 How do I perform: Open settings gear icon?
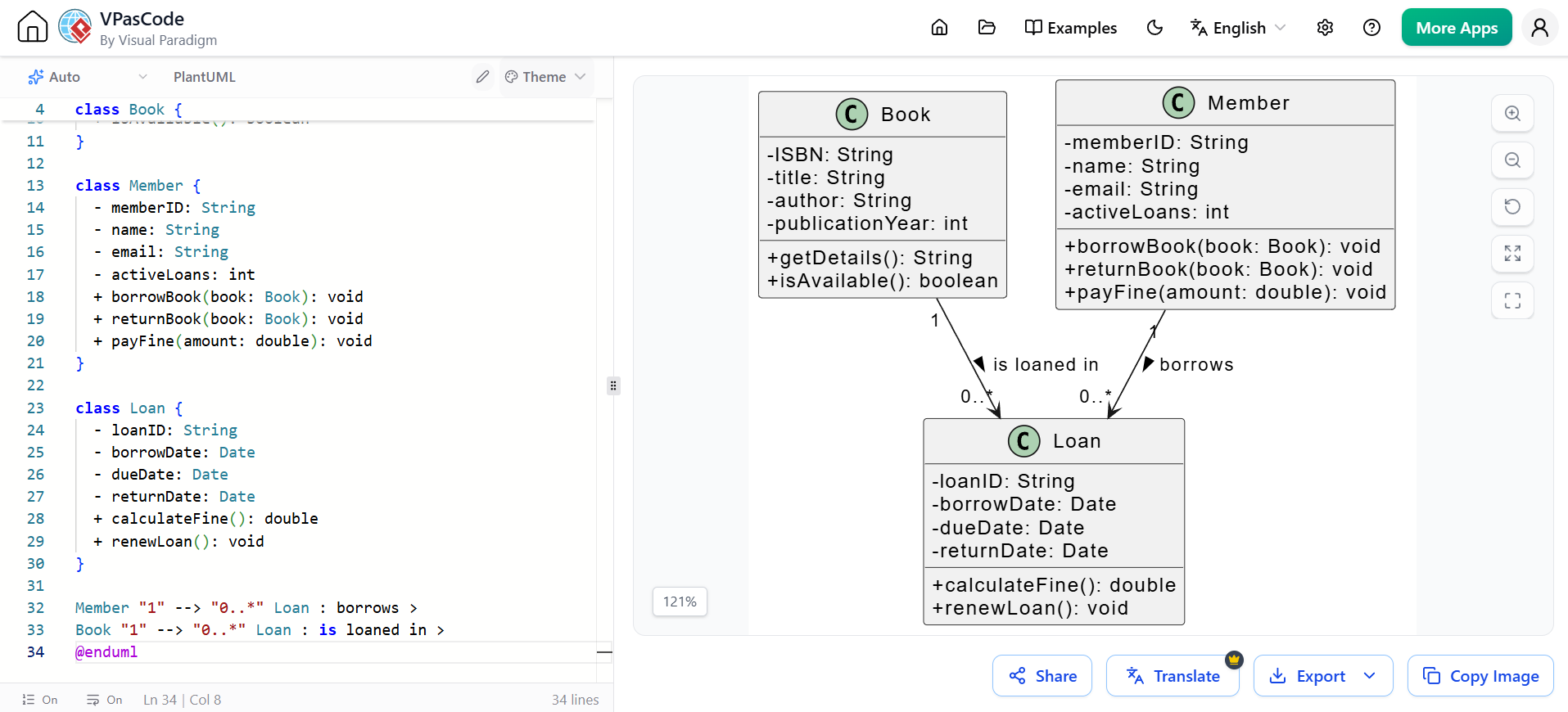tap(1325, 28)
